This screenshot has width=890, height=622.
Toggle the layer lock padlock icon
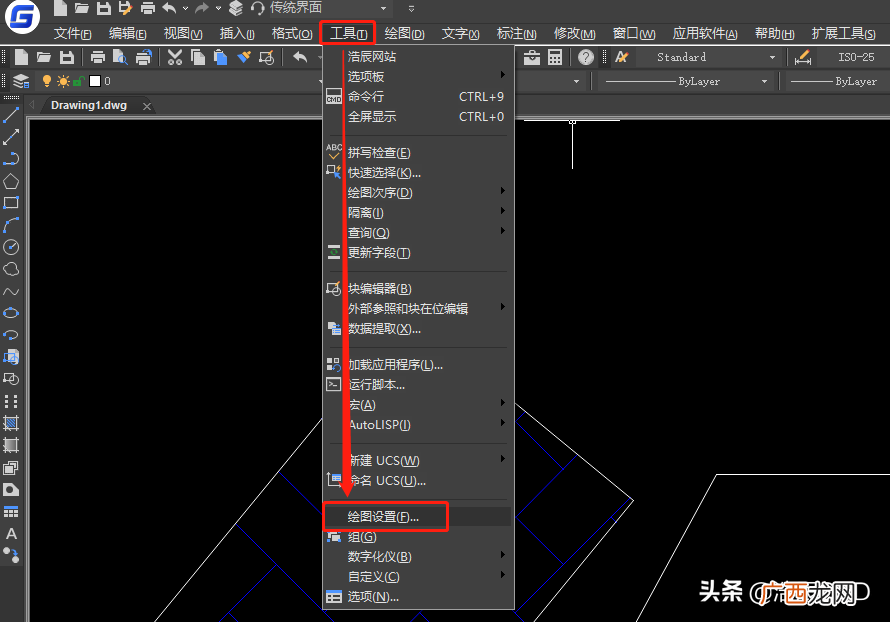[79, 81]
